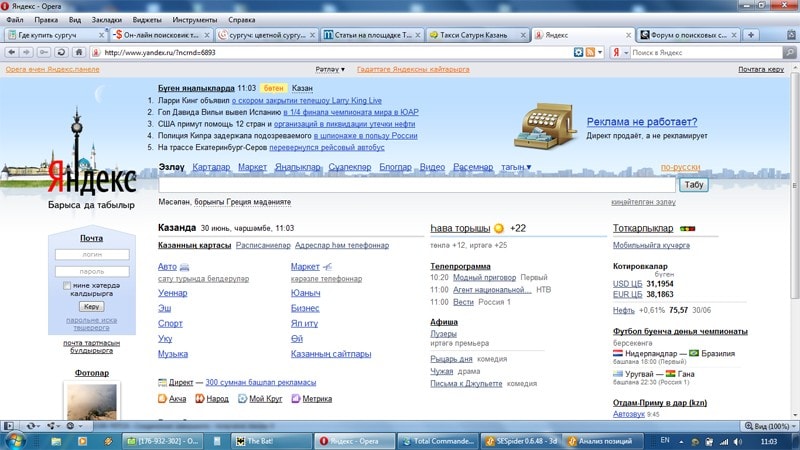Click the логин input field
Viewport: 800px width, 450px height.
pyautogui.click(x=92, y=254)
